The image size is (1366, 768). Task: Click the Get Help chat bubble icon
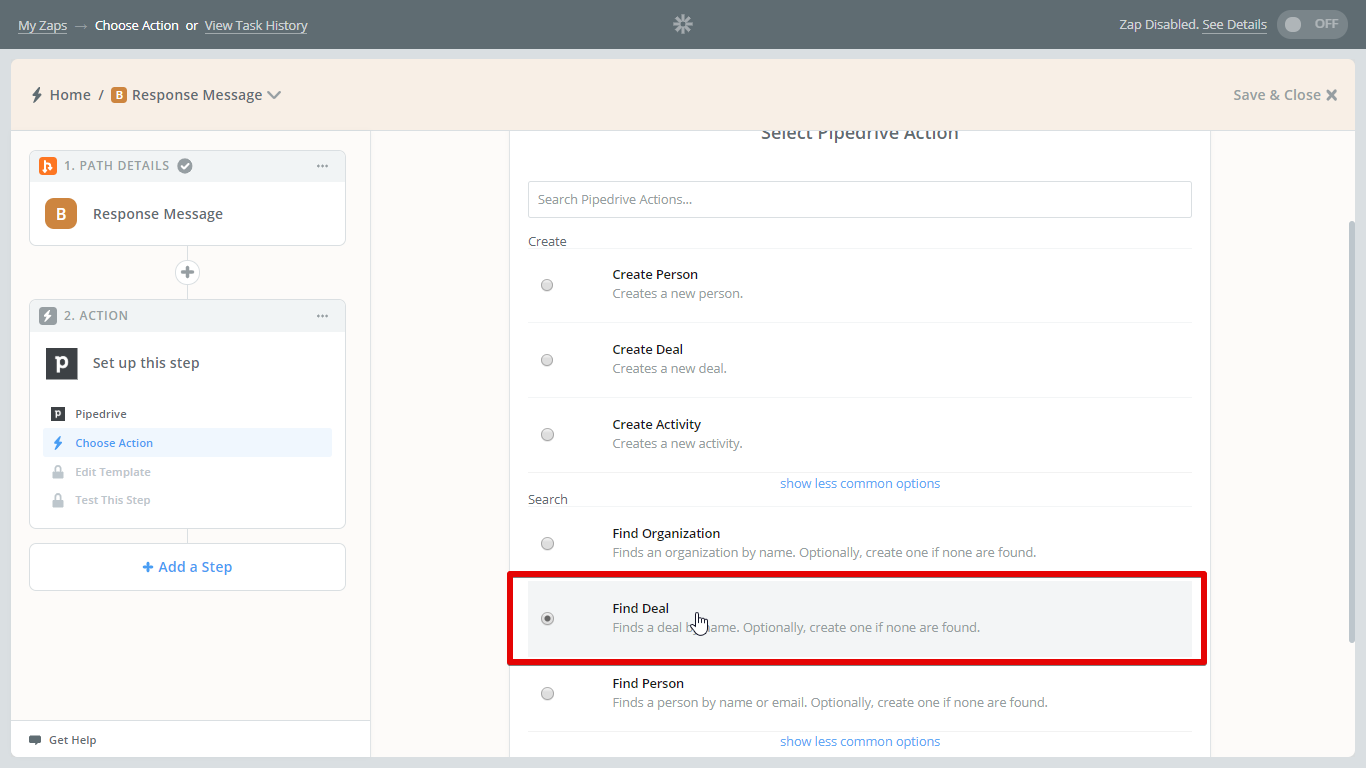tap(35, 741)
